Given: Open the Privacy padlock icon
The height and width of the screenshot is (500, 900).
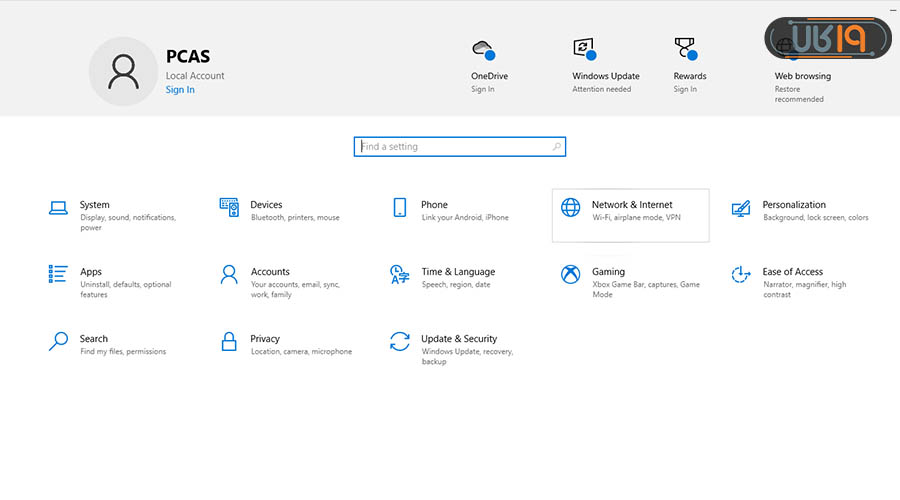Looking at the screenshot, I should [x=229, y=341].
